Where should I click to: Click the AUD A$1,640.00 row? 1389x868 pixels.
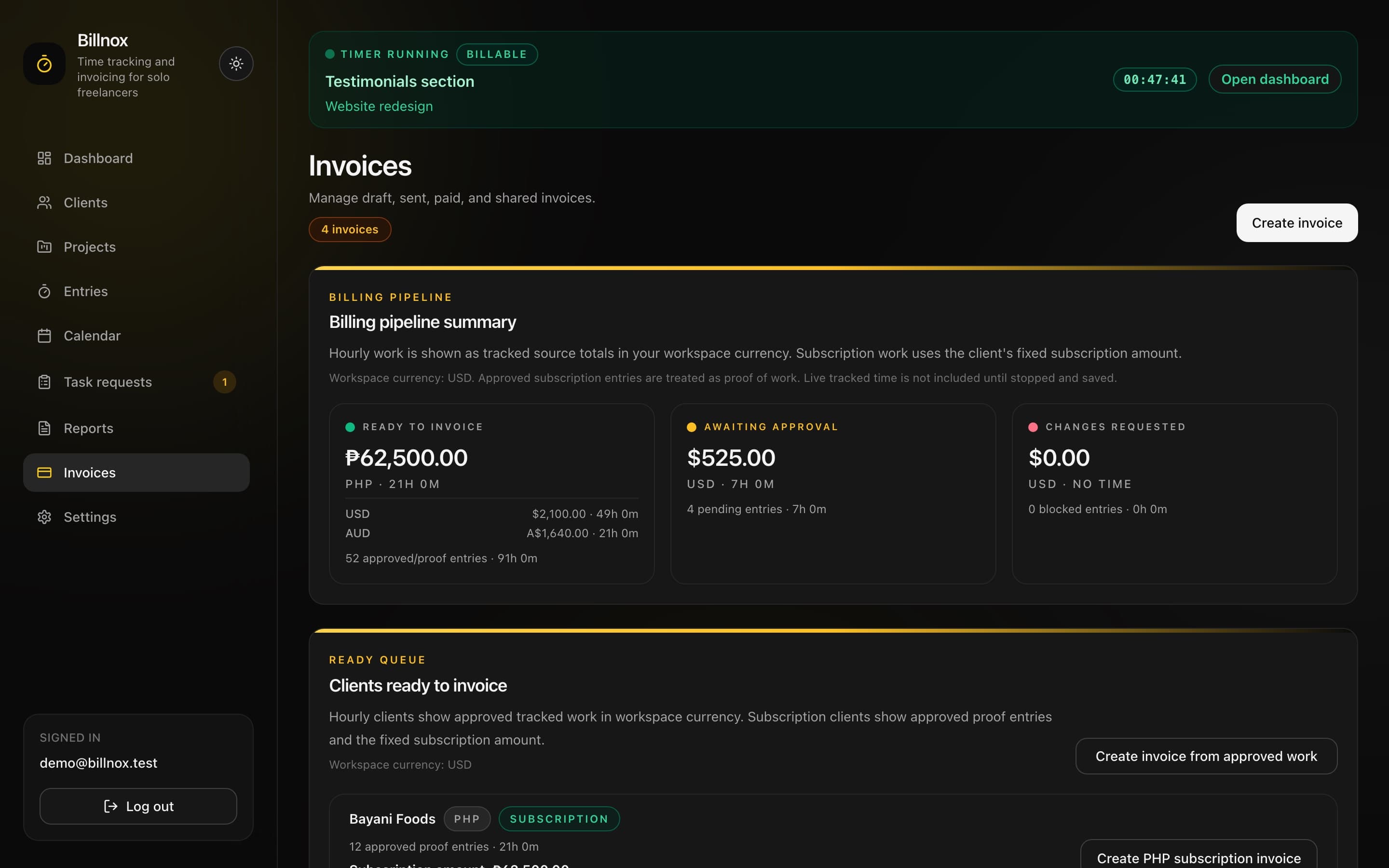[x=491, y=533]
